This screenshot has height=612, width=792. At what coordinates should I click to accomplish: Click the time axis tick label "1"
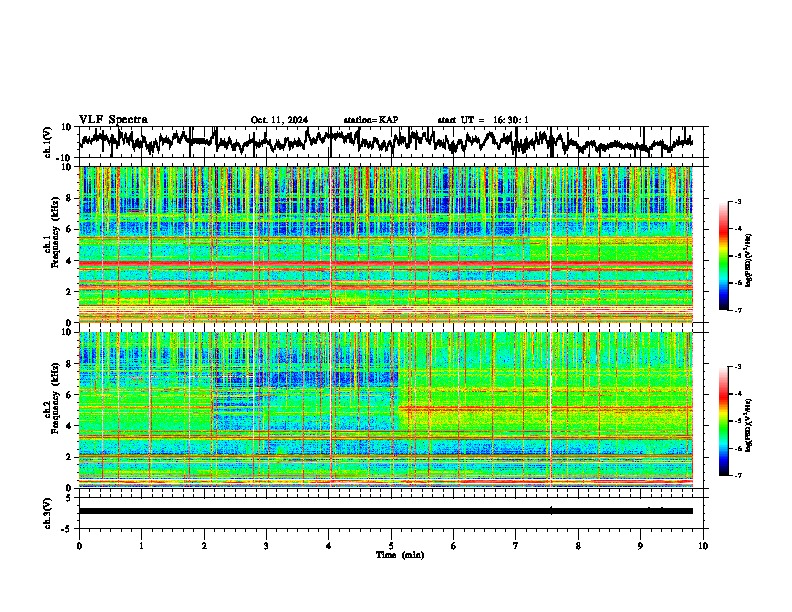pyautogui.click(x=141, y=546)
